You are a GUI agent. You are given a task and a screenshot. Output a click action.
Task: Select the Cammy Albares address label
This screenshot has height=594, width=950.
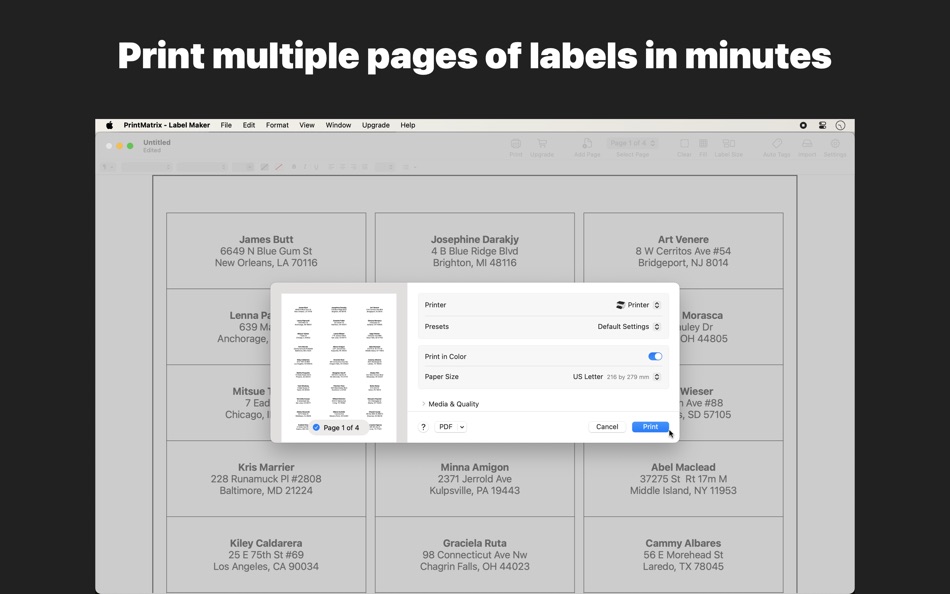[x=683, y=555]
